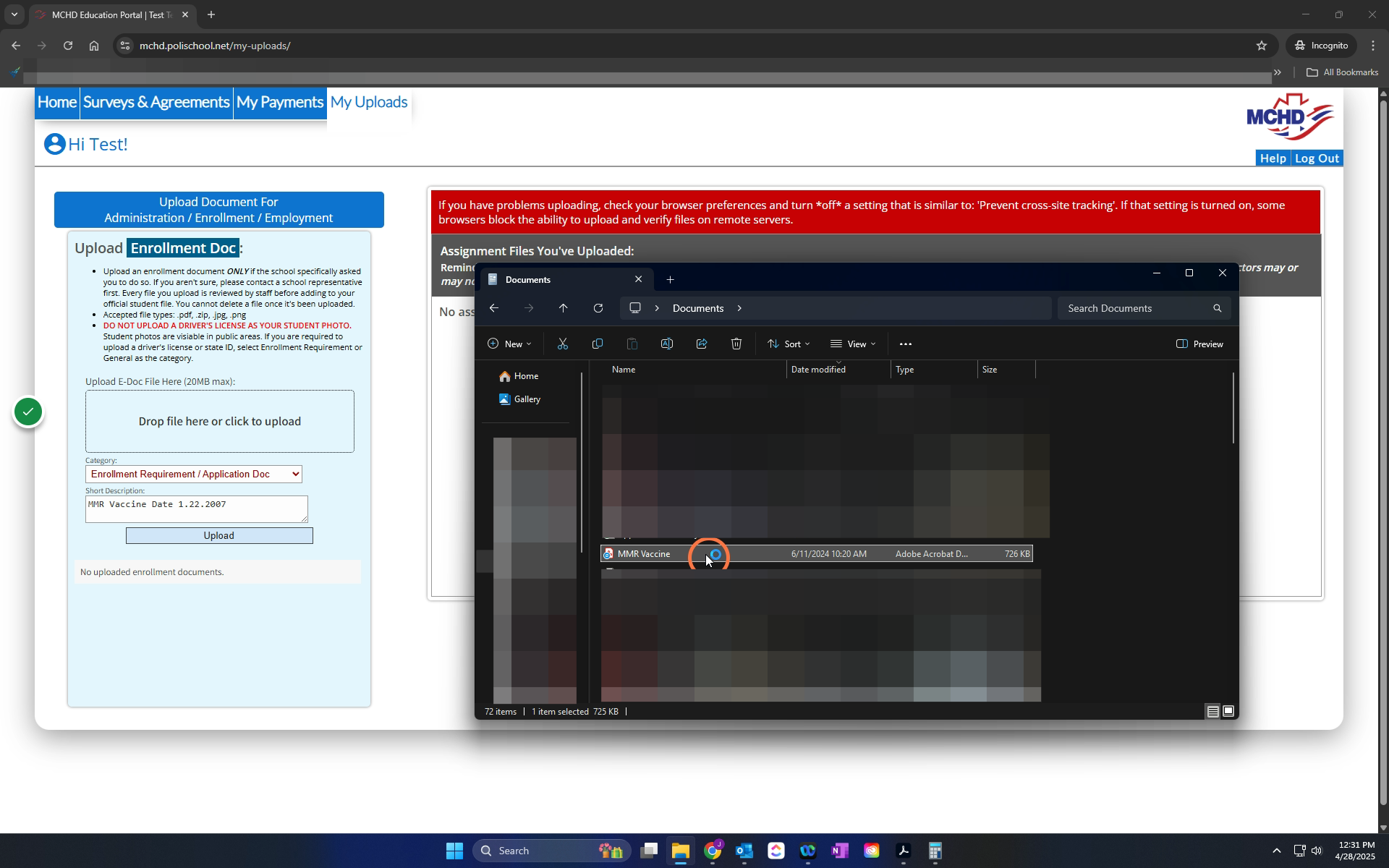Sort files by Date modified column header
This screenshot has width=1389, height=868.
coord(838,370)
